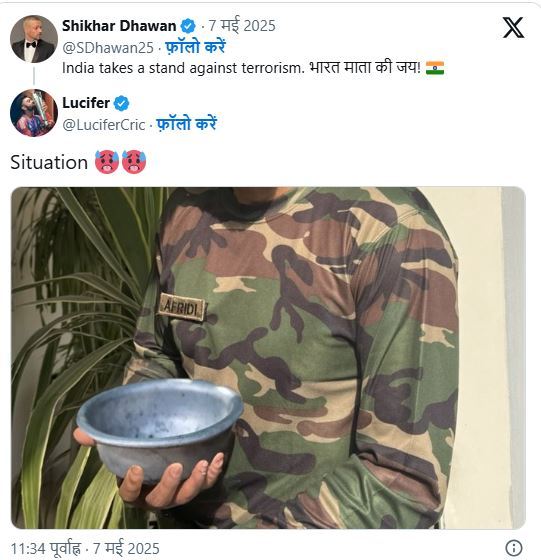Click Shikhar Dhawan's blue verified badge

pos(188,26)
